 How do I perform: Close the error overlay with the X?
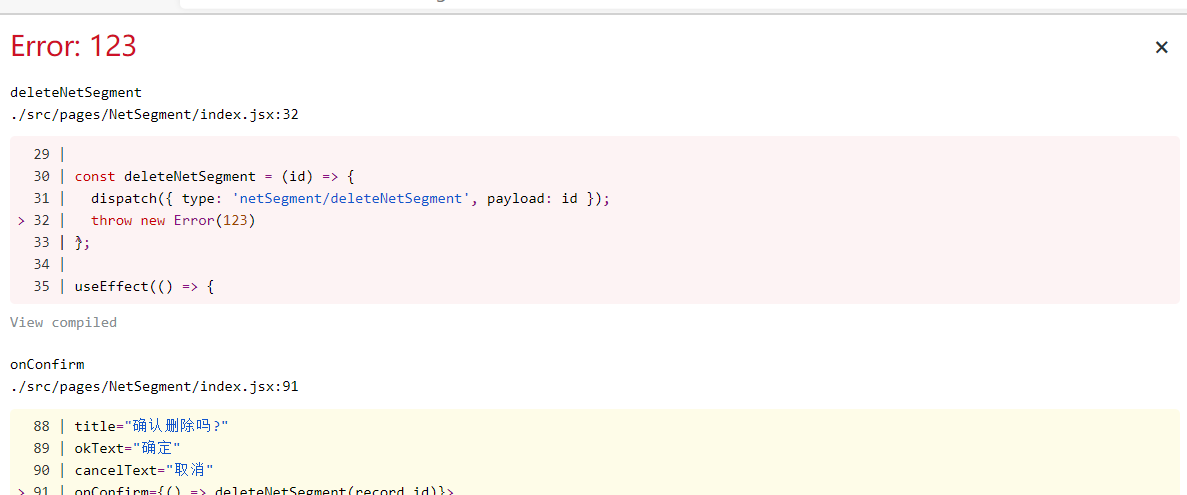click(x=1161, y=48)
